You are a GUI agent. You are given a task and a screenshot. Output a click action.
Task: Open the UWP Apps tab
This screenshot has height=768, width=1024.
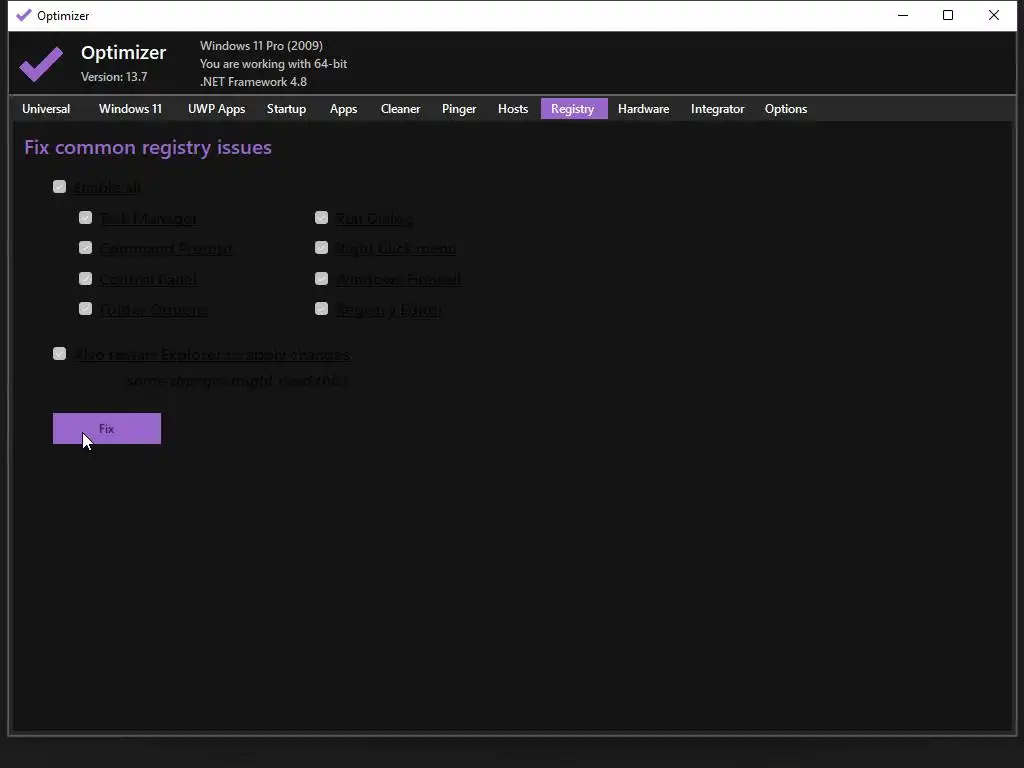click(x=216, y=109)
